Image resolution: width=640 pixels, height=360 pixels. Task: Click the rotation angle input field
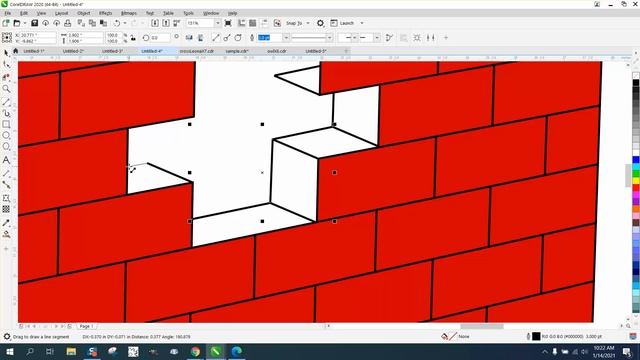160,38
